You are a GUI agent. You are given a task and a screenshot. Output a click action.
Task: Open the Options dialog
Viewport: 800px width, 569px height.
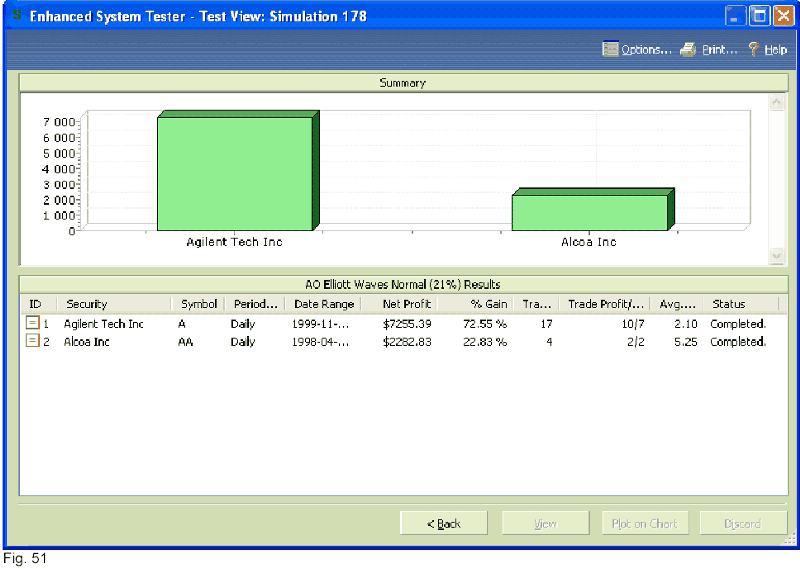[637, 50]
